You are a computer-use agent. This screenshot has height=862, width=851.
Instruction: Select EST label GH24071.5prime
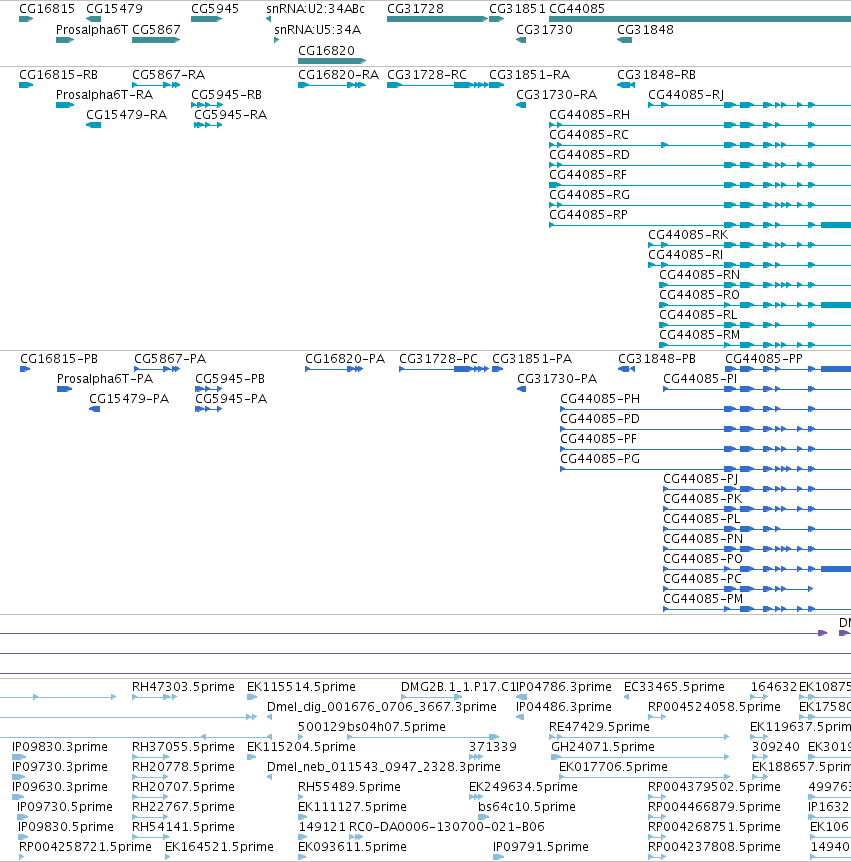coord(603,747)
